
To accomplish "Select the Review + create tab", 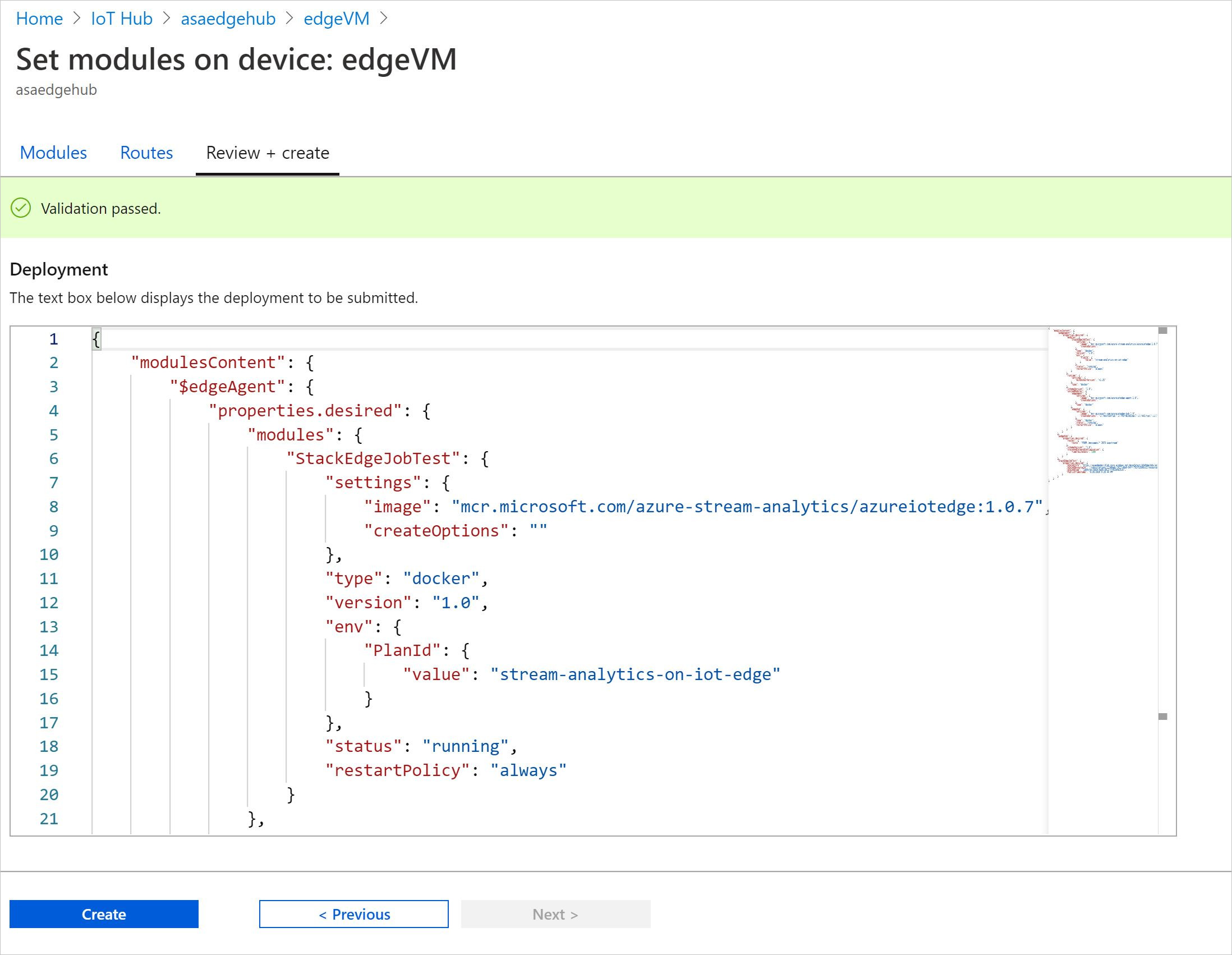I will tap(268, 153).
